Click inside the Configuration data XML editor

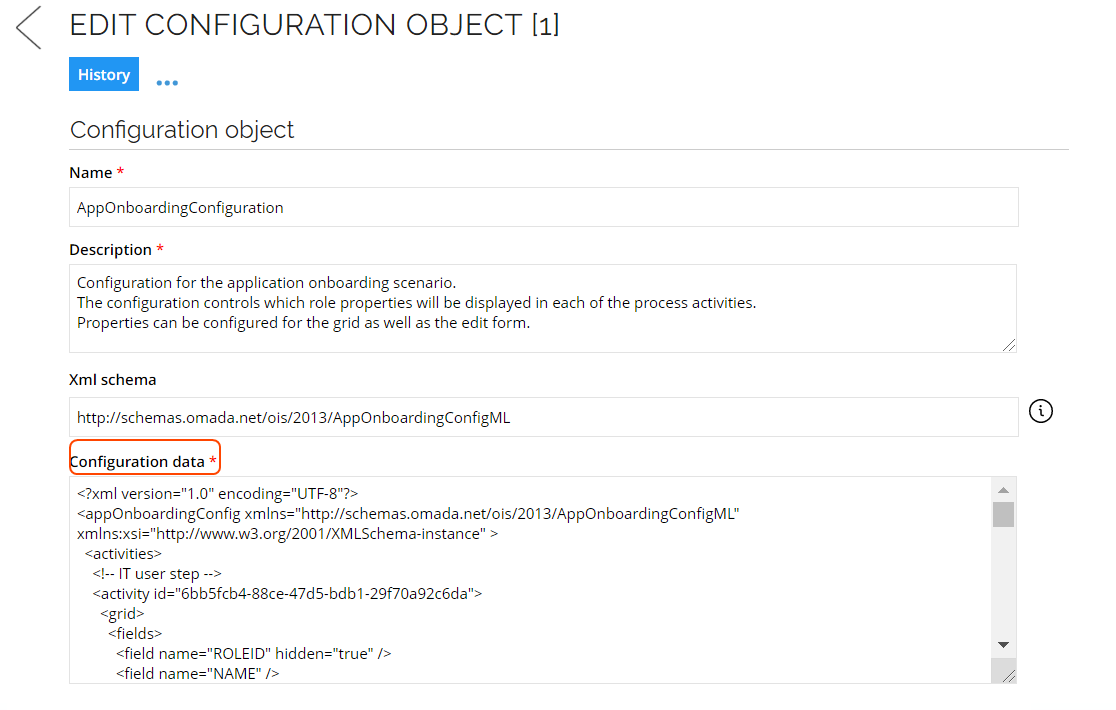[x=530, y=580]
